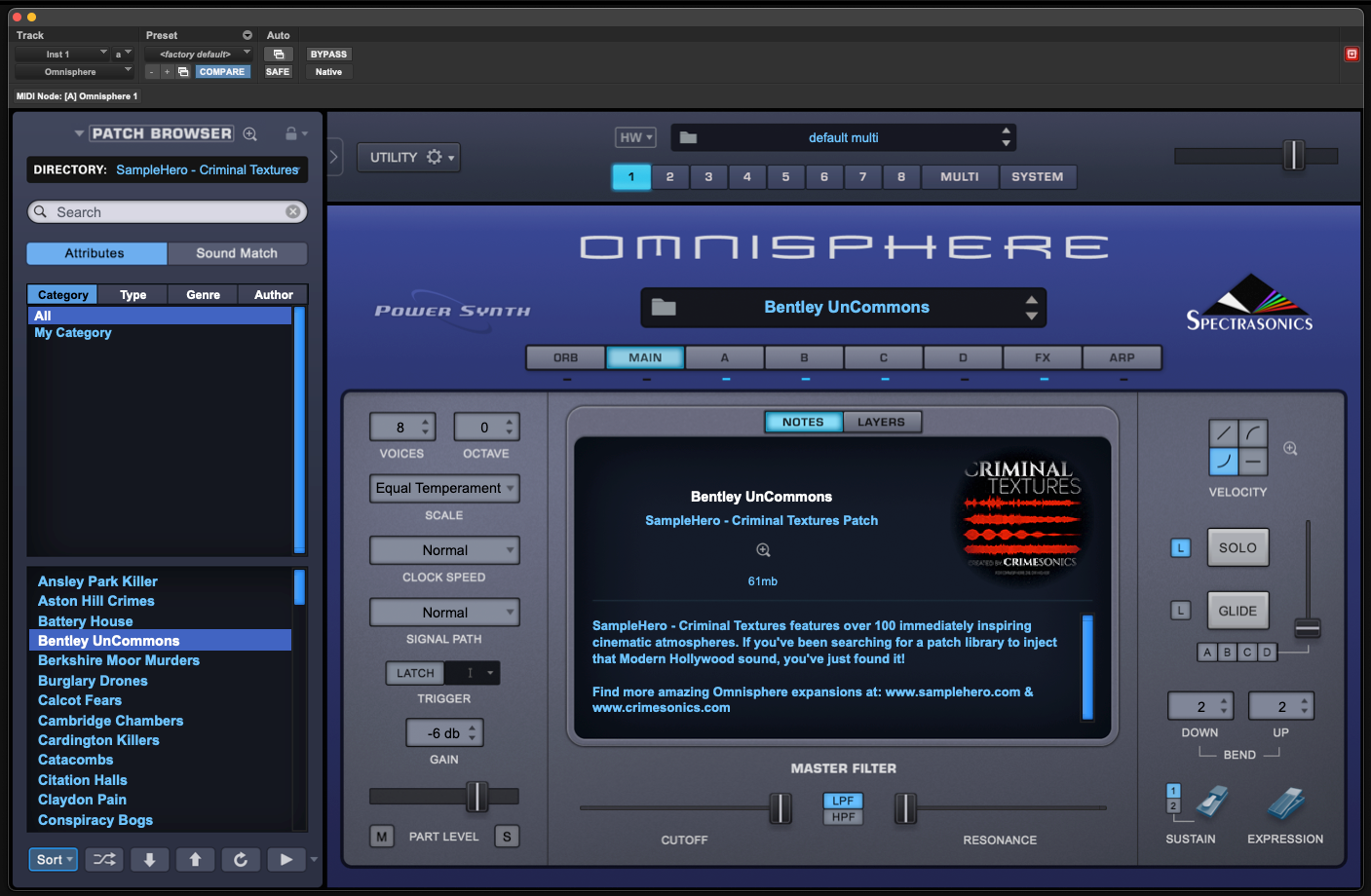The height and width of the screenshot is (896, 1371).
Task: Click the sustain pedal icon
Action: click(1212, 802)
